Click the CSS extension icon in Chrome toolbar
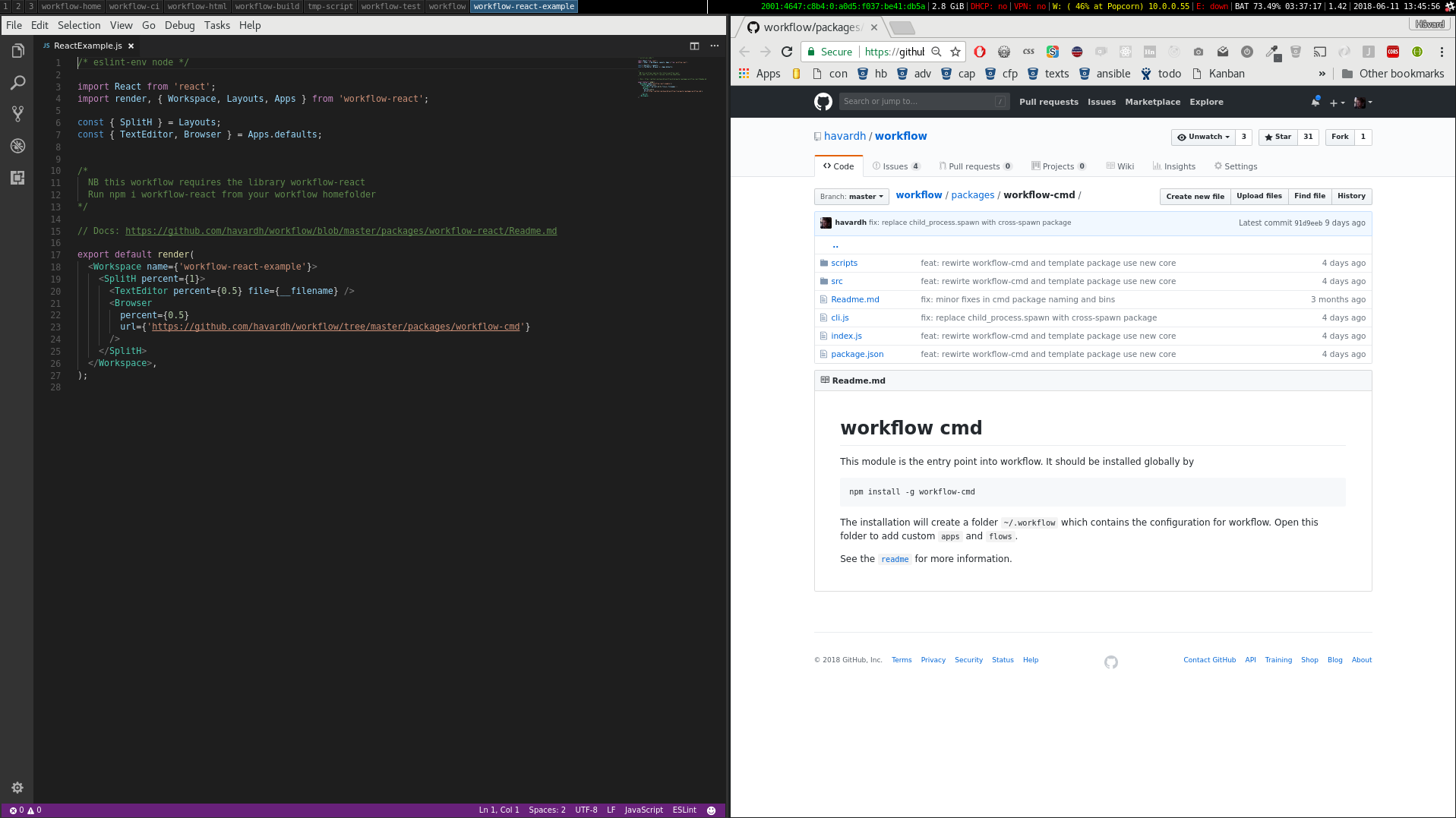1456x818 pixels. [1028, 52]
